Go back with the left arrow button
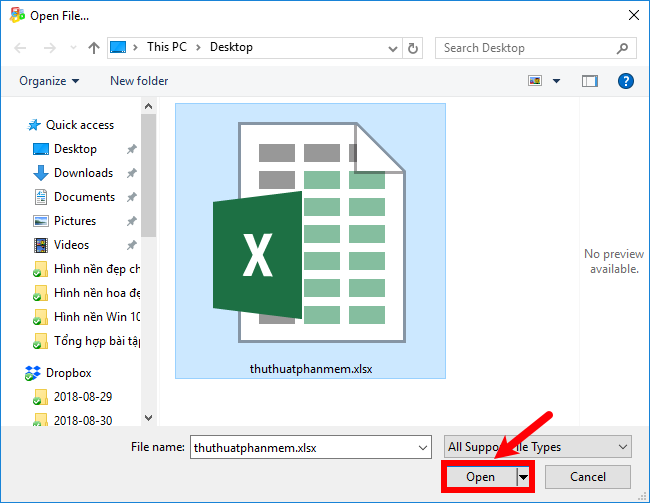The width and height of the screenshot is (650, 503). click(20, 48)
